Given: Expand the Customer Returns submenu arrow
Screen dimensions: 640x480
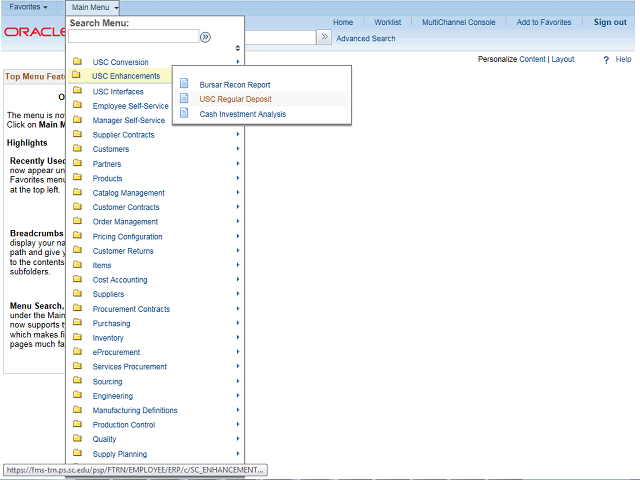Looking at the screenshot, I should [238, 250].
